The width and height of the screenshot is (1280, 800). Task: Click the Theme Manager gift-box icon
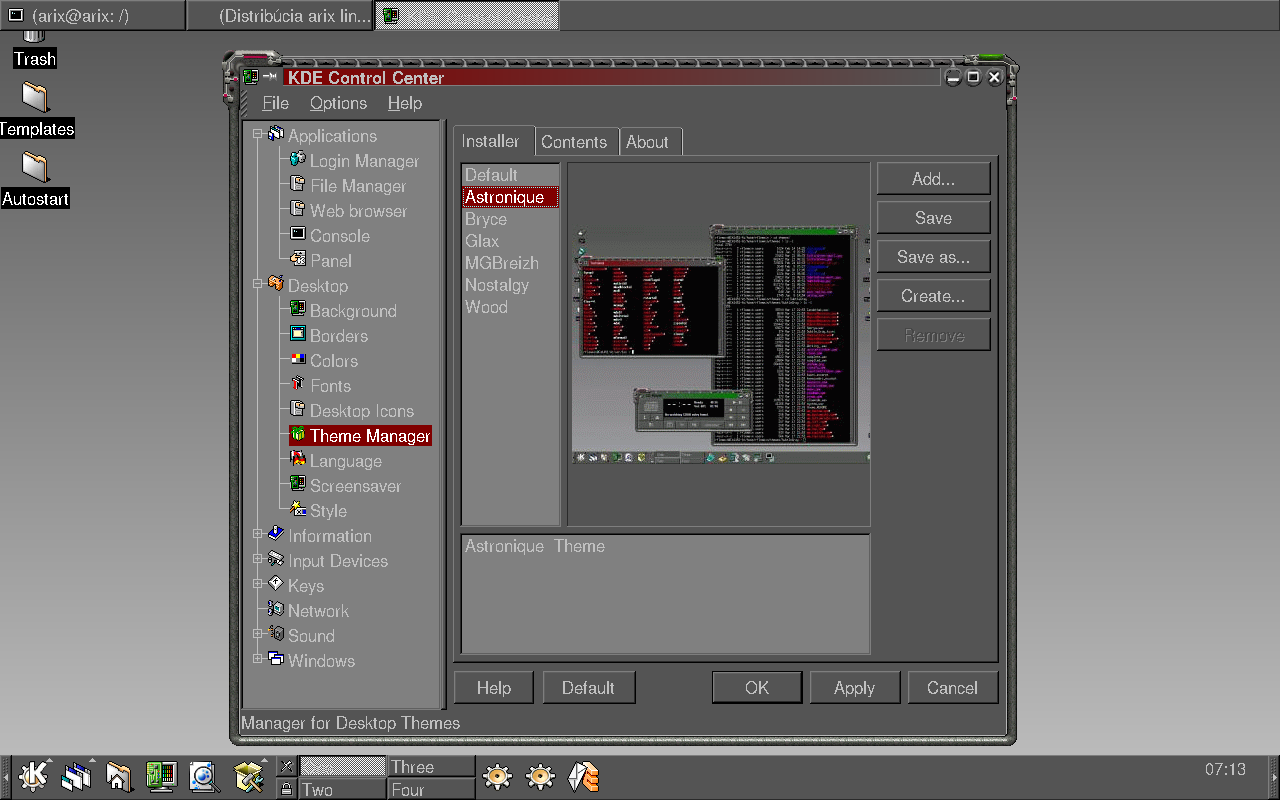(297, 434)
